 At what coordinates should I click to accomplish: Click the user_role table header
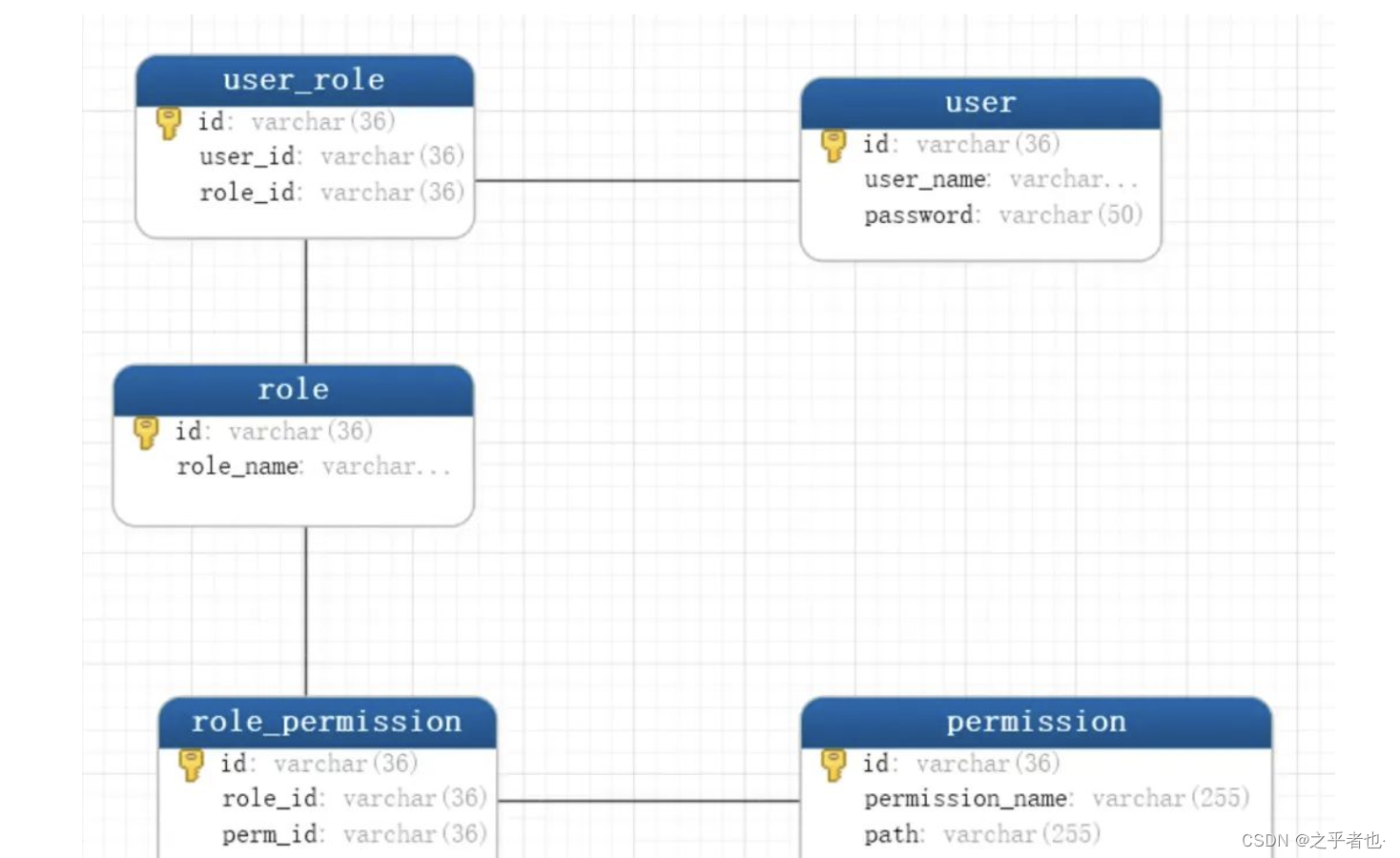point(303,80)
